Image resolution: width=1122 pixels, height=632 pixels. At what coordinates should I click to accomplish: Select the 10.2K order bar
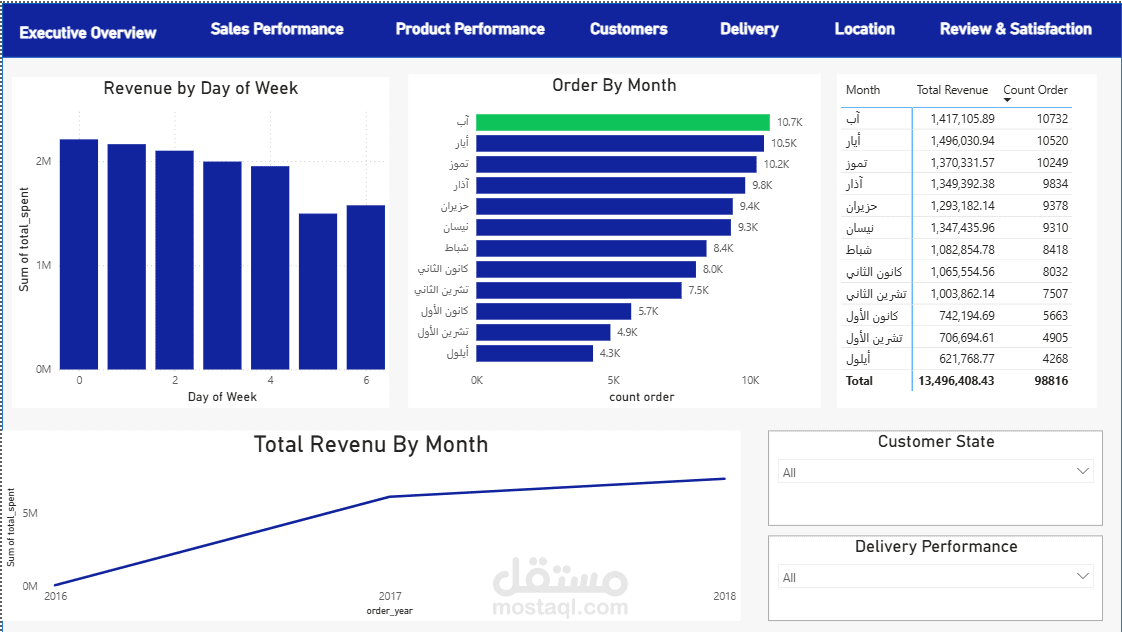[616, 164]
